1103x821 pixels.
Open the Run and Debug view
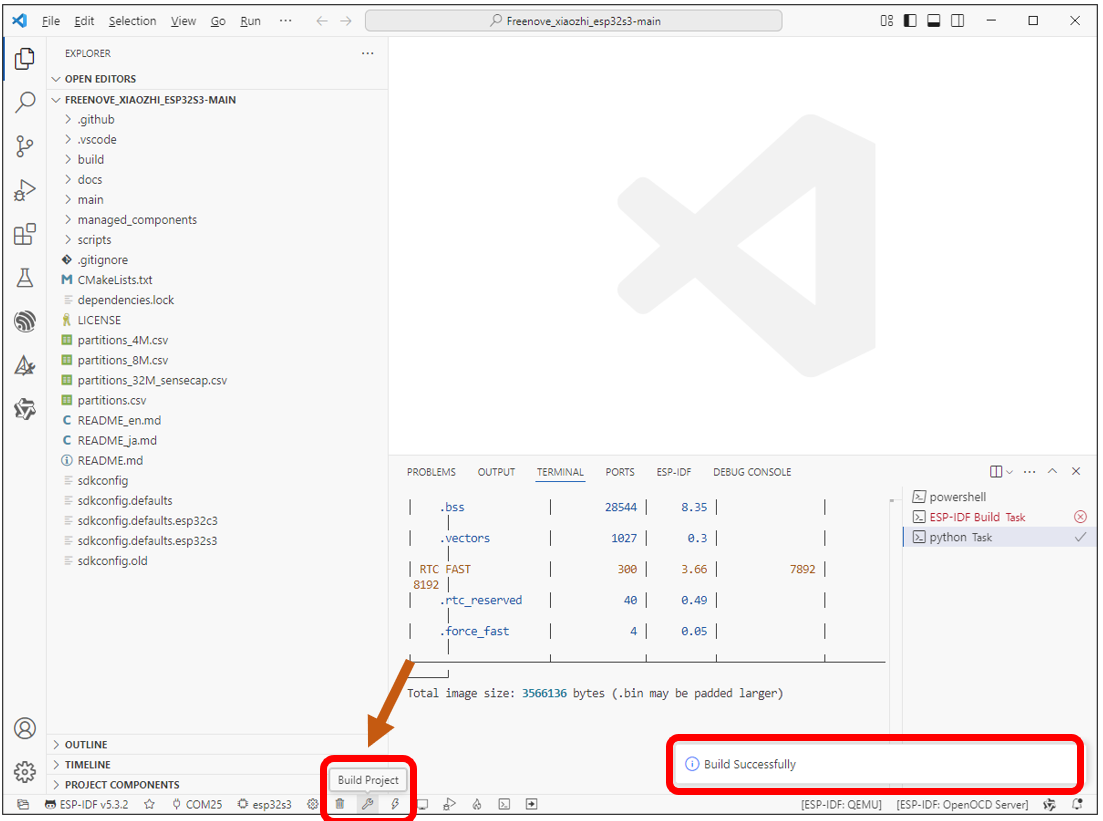(25, 190)
